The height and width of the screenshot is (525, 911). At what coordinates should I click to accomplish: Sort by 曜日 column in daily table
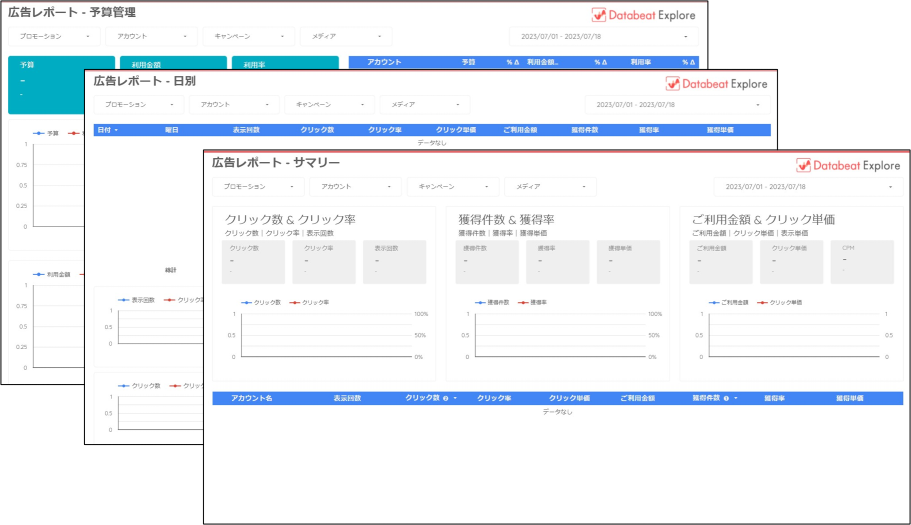pyautogui.click(x=172, y=130)
